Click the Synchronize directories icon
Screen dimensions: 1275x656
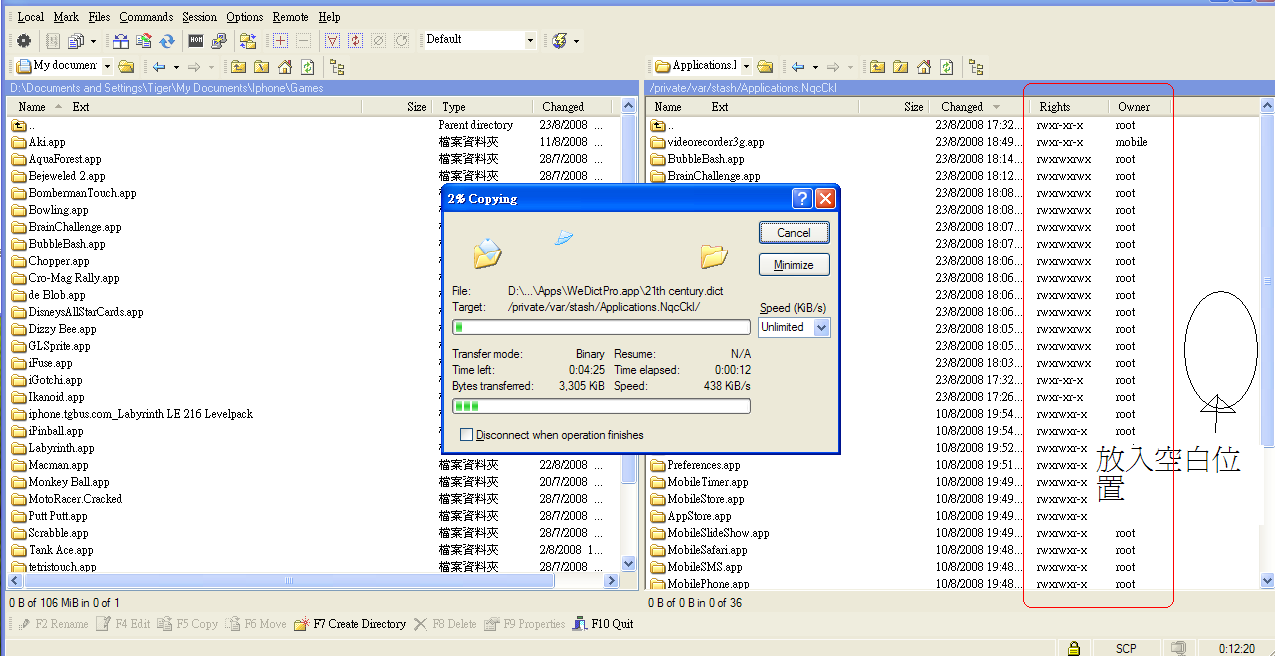point(167,41)
